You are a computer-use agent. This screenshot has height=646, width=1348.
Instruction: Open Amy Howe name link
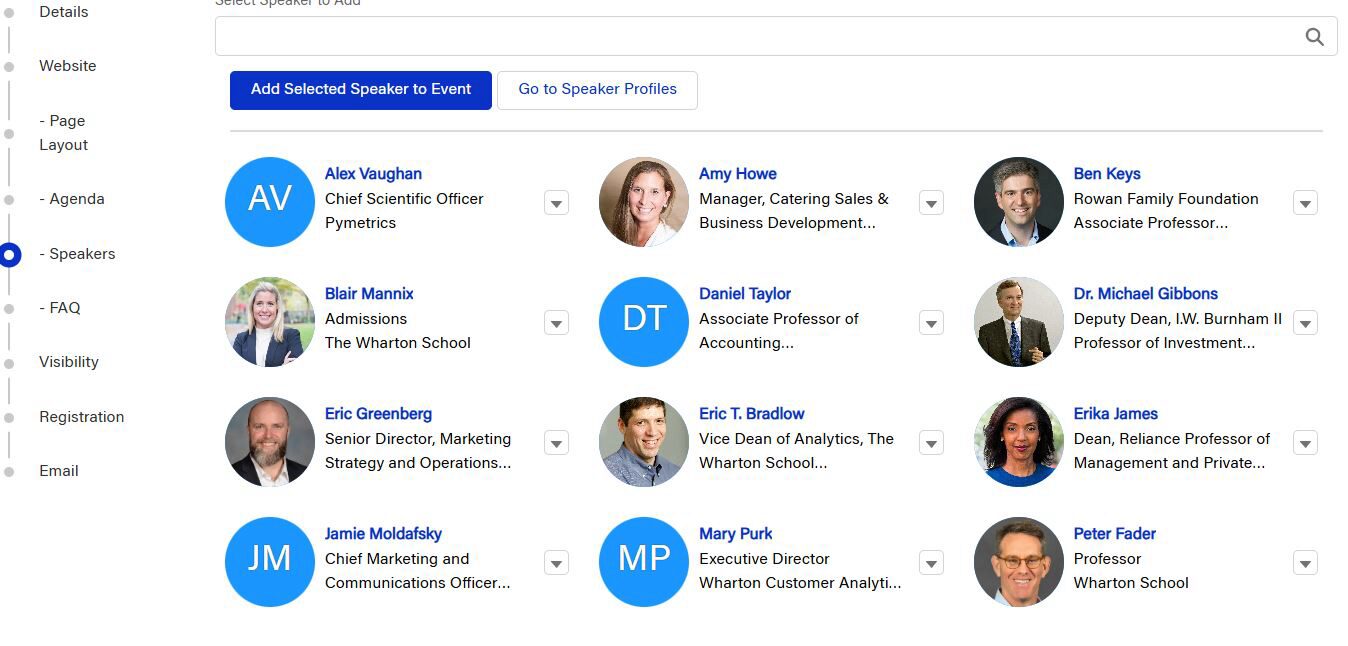coord(738,174)
